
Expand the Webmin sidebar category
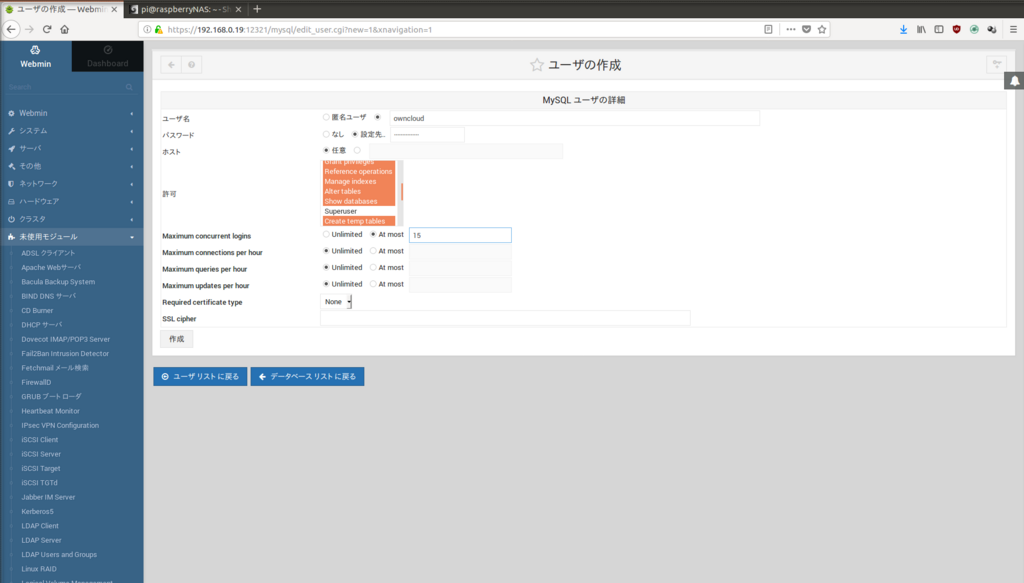pos(72,114)
